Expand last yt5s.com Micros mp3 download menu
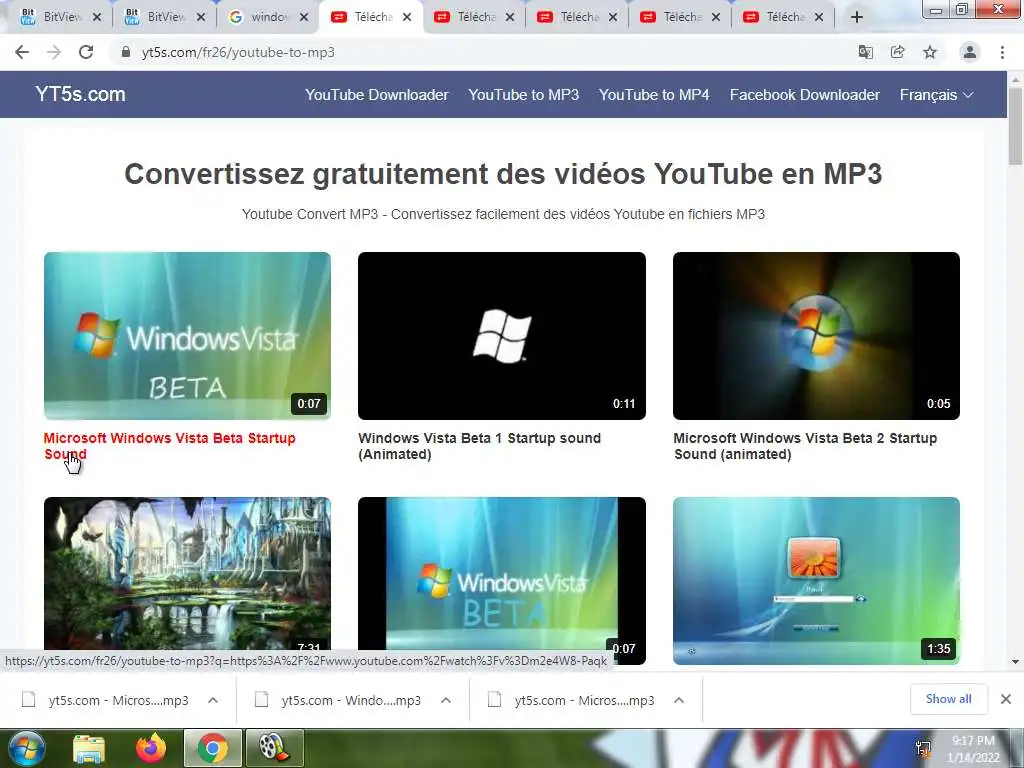The image size is (1024, 768). (x=679, y=700)
